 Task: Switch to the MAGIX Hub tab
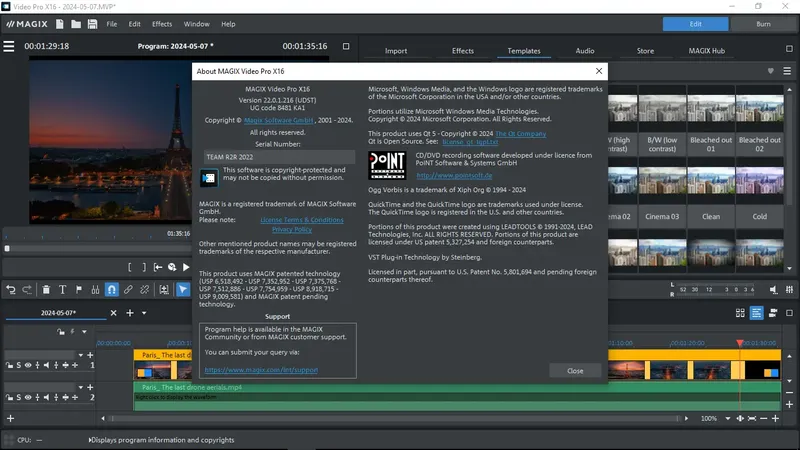click(707, 51)
